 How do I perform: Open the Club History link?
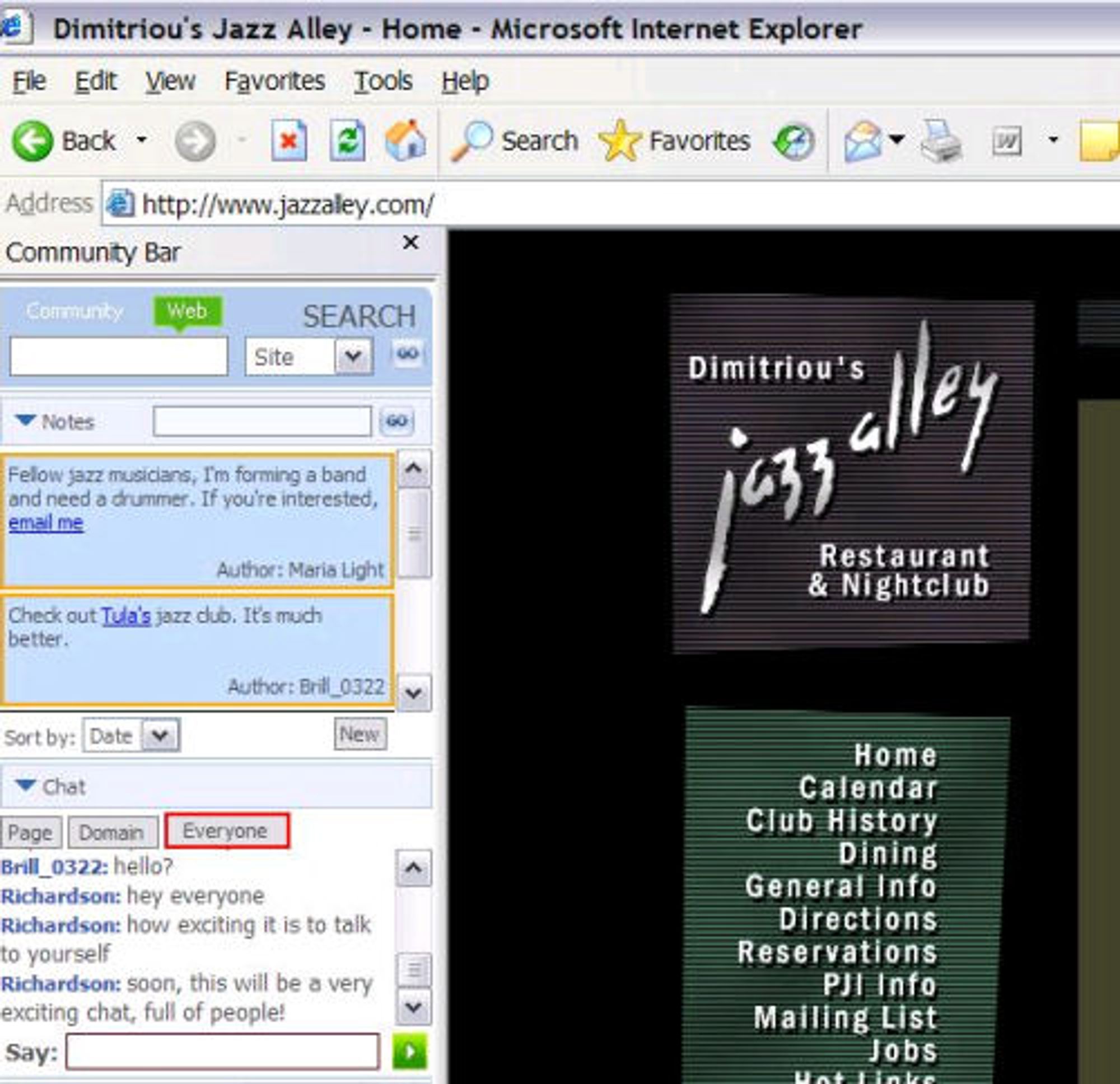click(x=842, y=821)
